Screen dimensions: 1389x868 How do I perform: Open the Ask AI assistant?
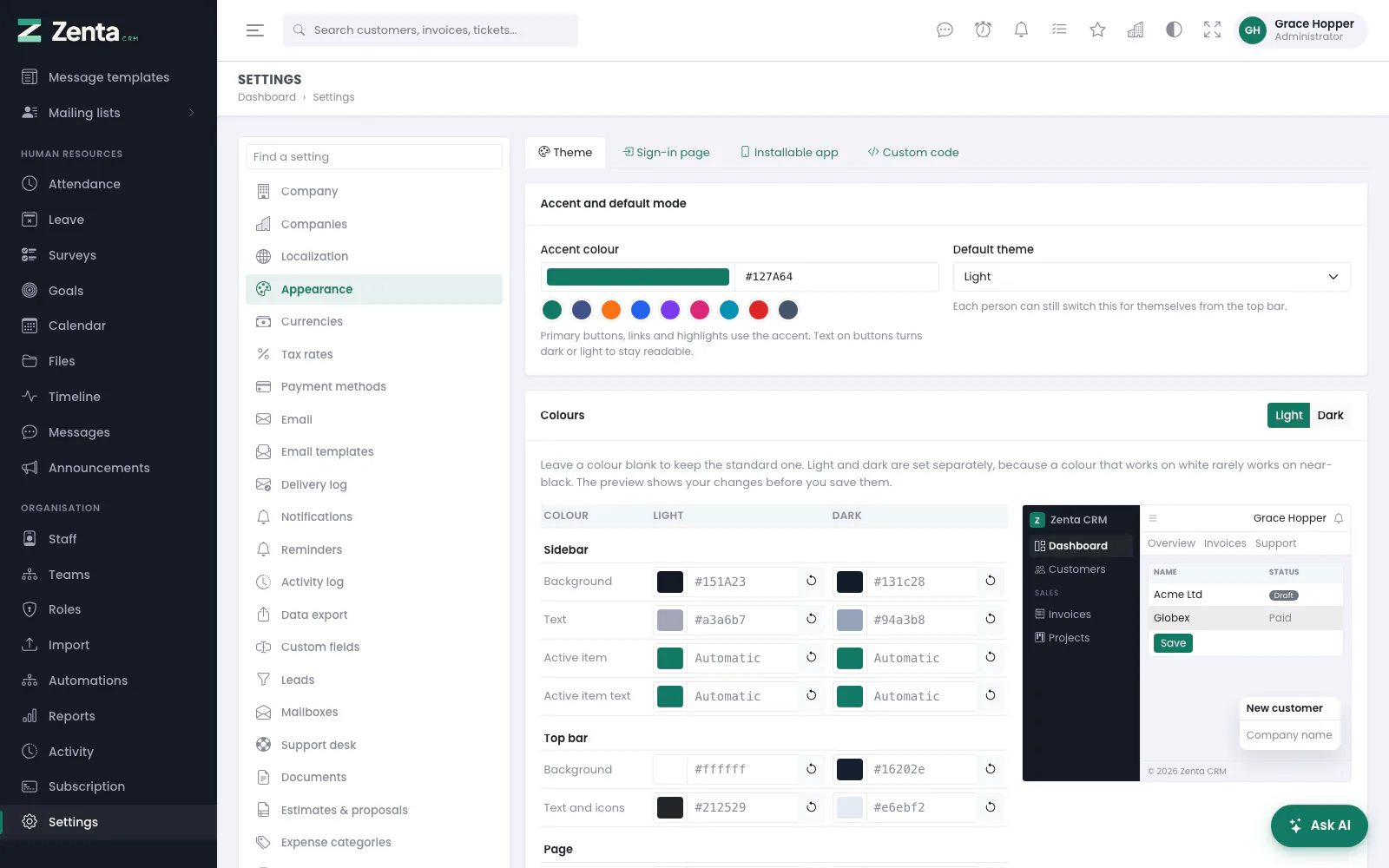[x=1320, y=825]
